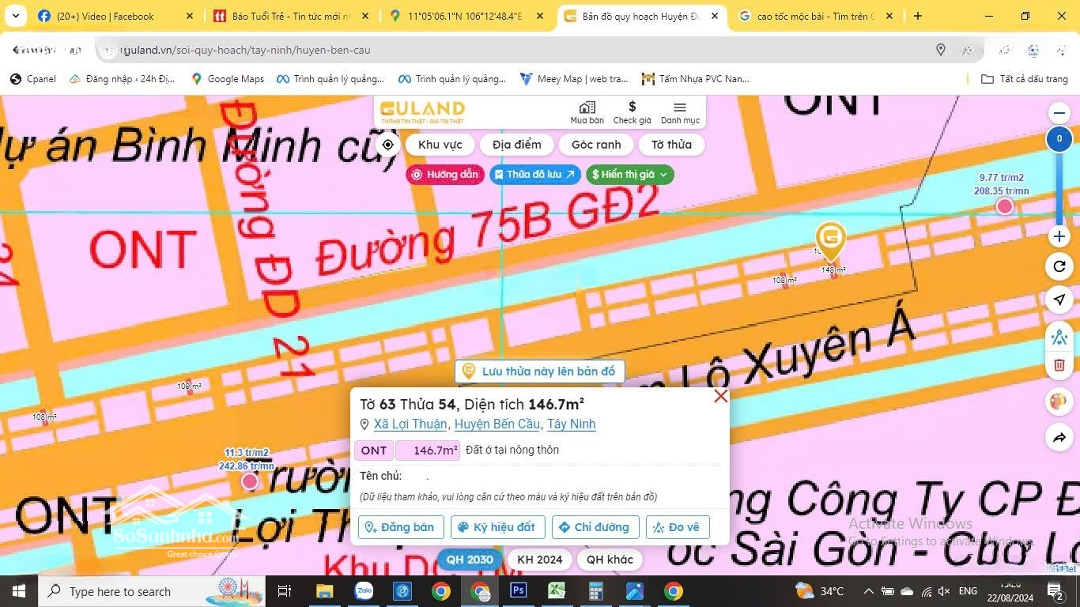Click the map refresh icon
The height and width of the screenshot is (607, 1080).
(1059, 267)
